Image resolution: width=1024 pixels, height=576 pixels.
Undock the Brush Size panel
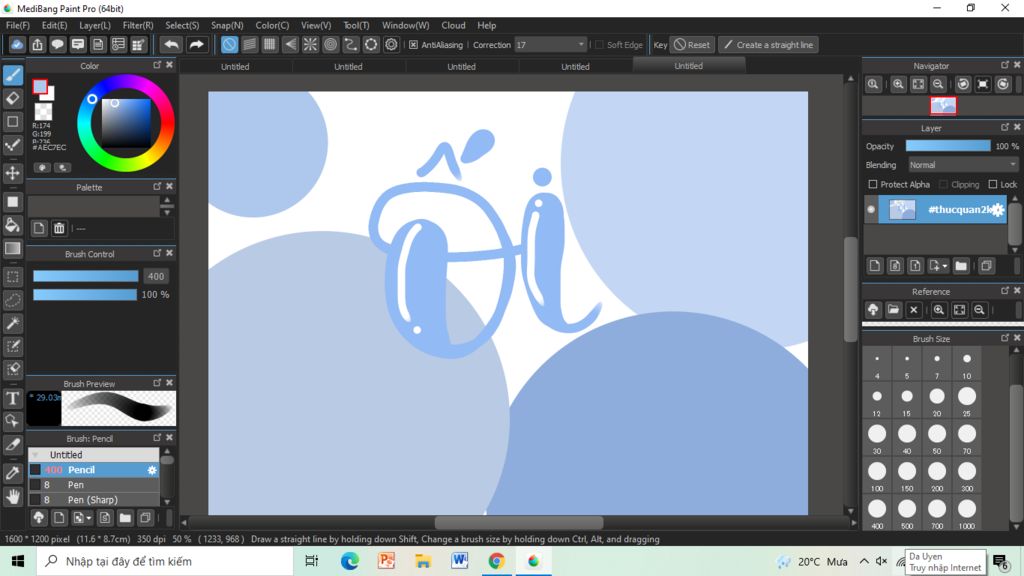(x=1004, y=338)
